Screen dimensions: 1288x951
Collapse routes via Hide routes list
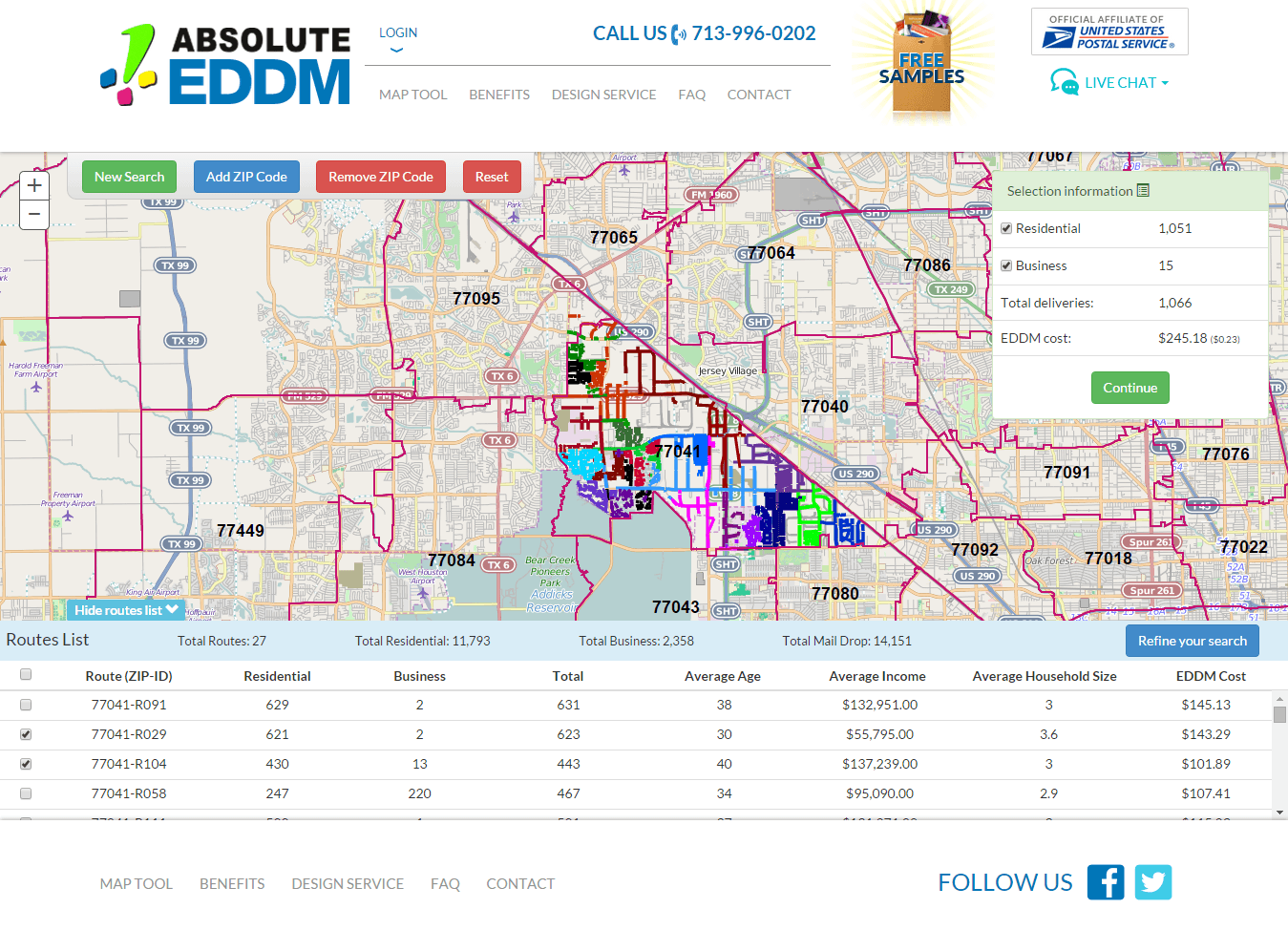click(125, 609)
